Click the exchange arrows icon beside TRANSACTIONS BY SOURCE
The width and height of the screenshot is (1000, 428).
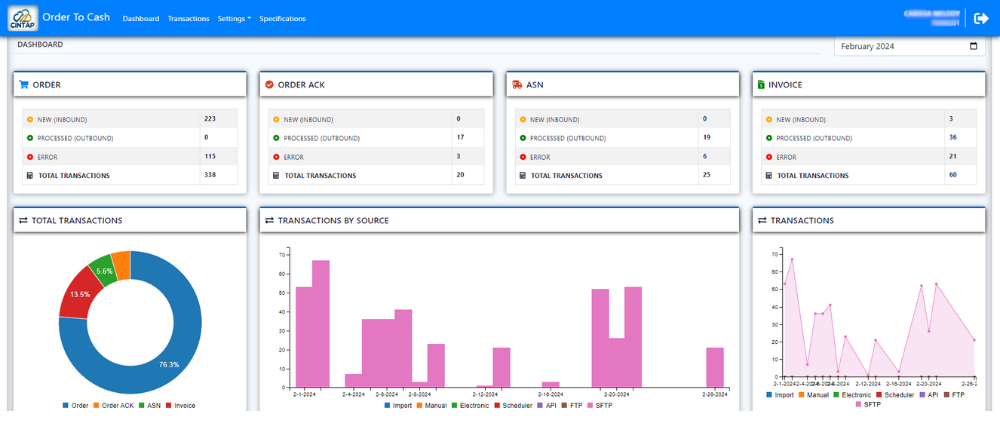pyautogui.click(x=269, y=220)
